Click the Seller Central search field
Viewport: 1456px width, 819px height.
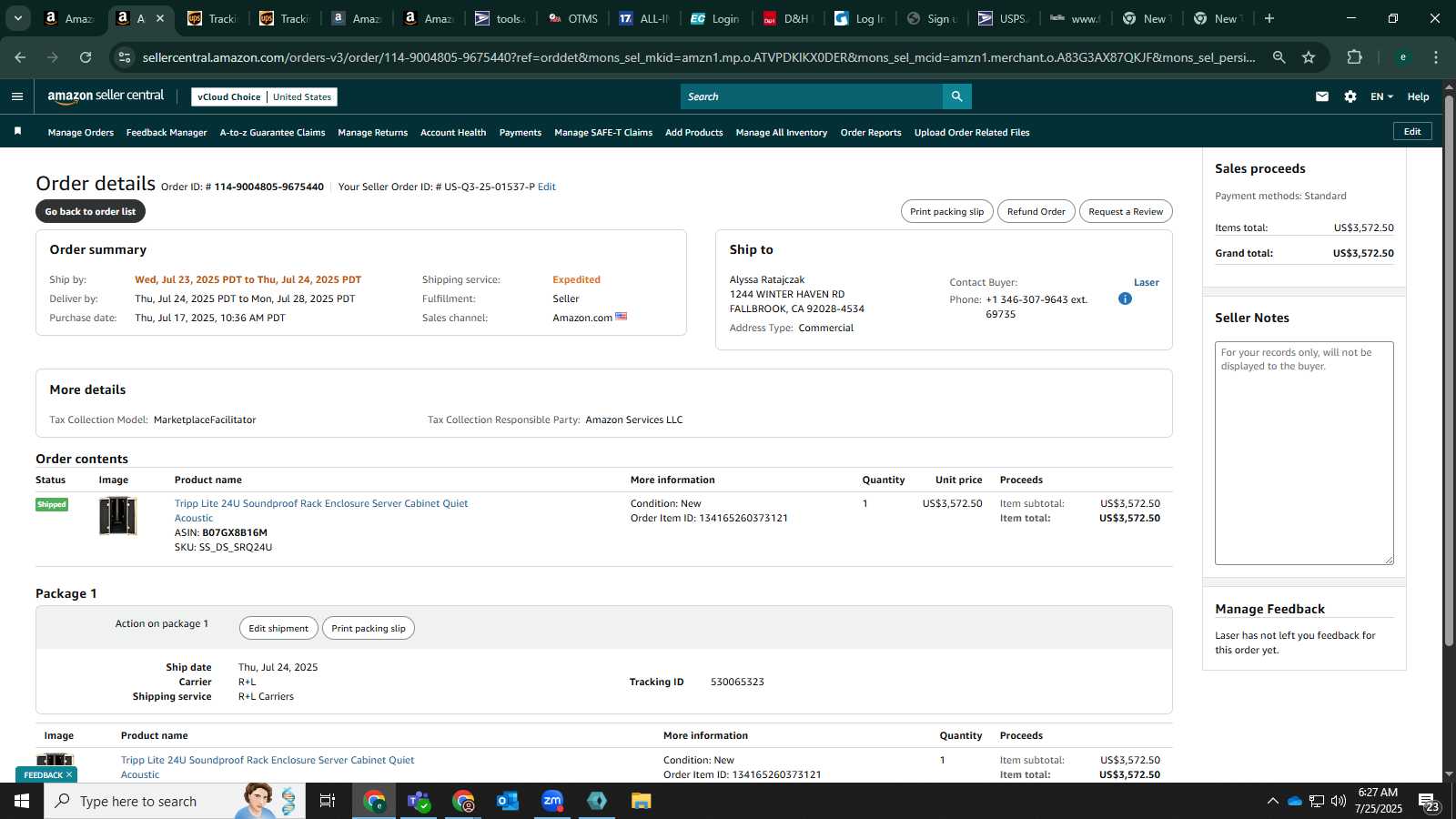[x=812, y=96]
